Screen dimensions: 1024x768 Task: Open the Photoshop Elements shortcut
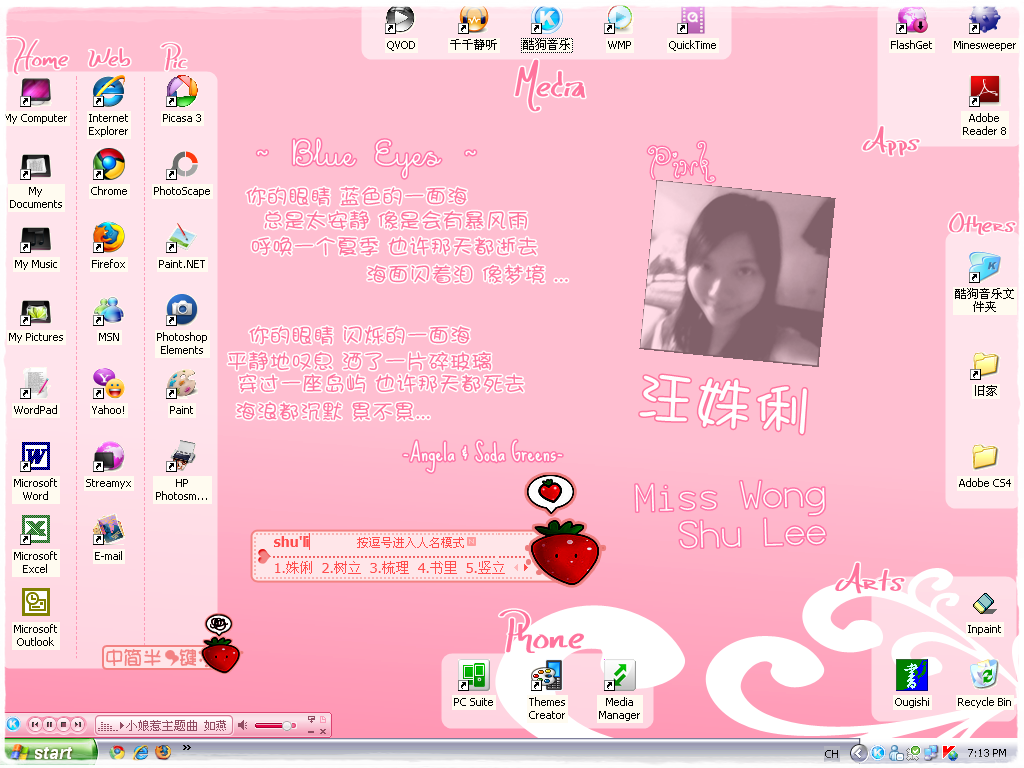181,311
